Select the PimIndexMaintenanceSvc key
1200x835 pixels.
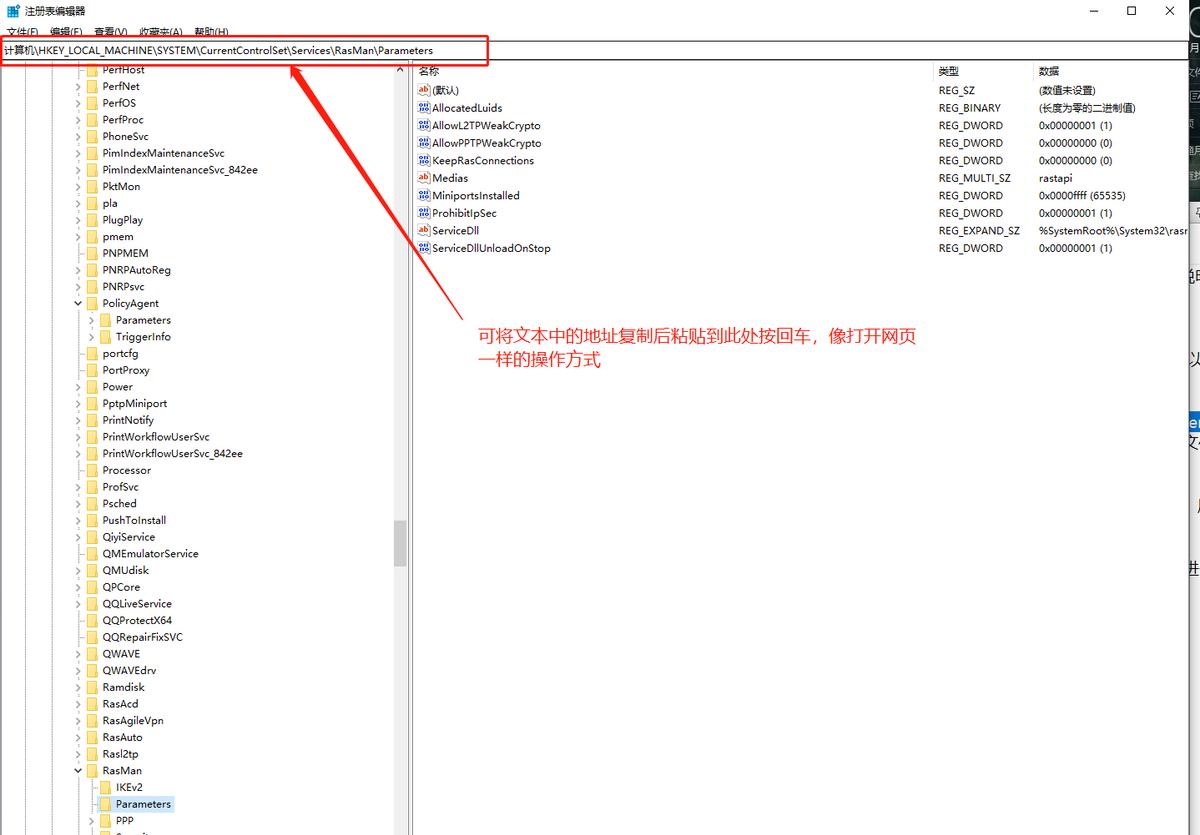pyautogui.click(x=163, y=154)
